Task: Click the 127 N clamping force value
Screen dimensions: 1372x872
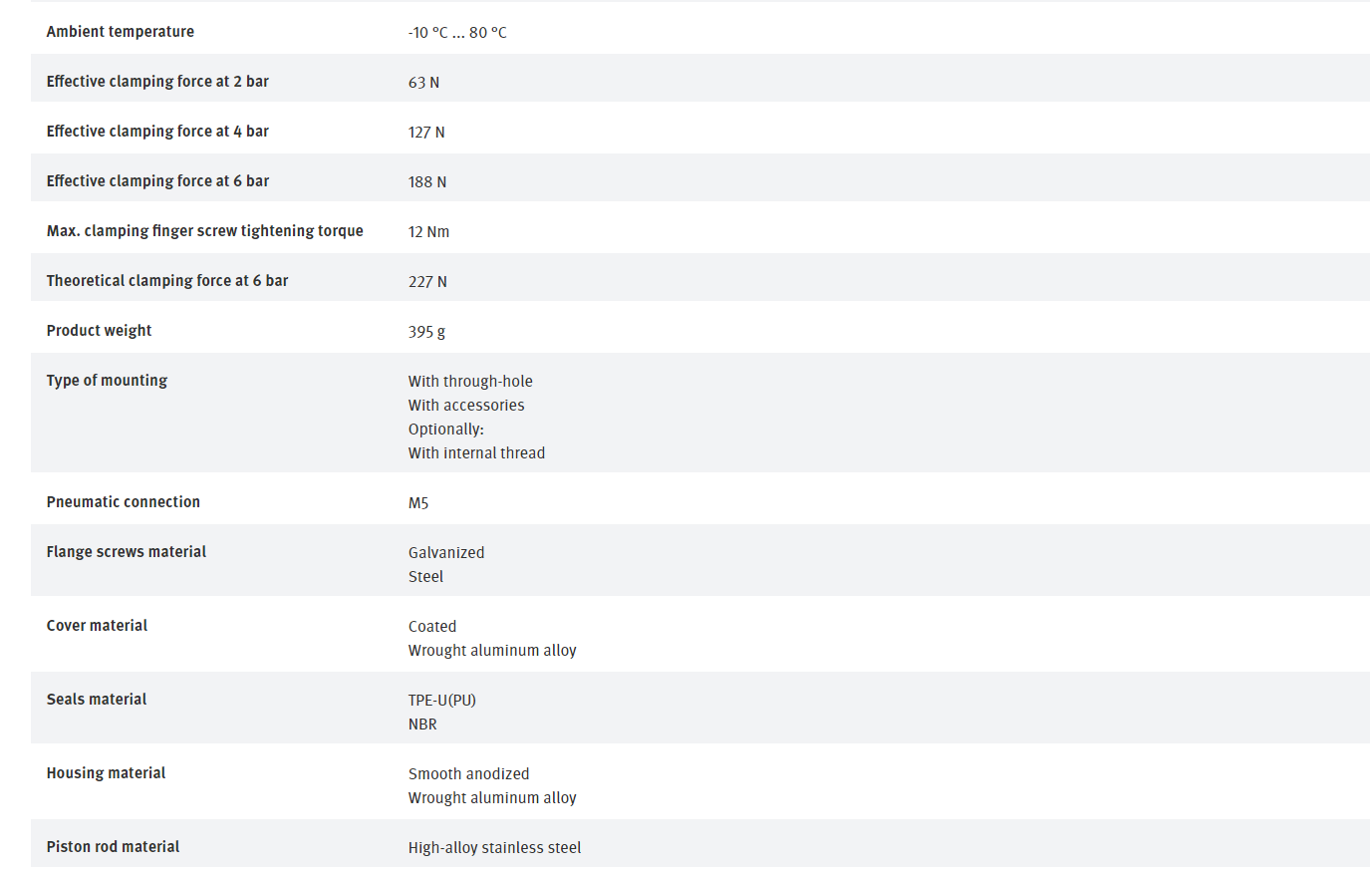Action: tap(426, 133)
